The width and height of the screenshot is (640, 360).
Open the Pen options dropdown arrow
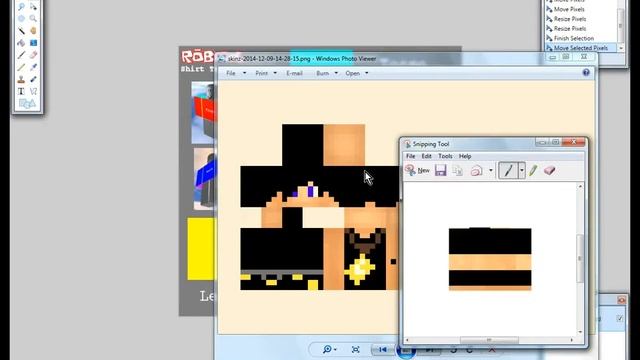click(522, 171)
